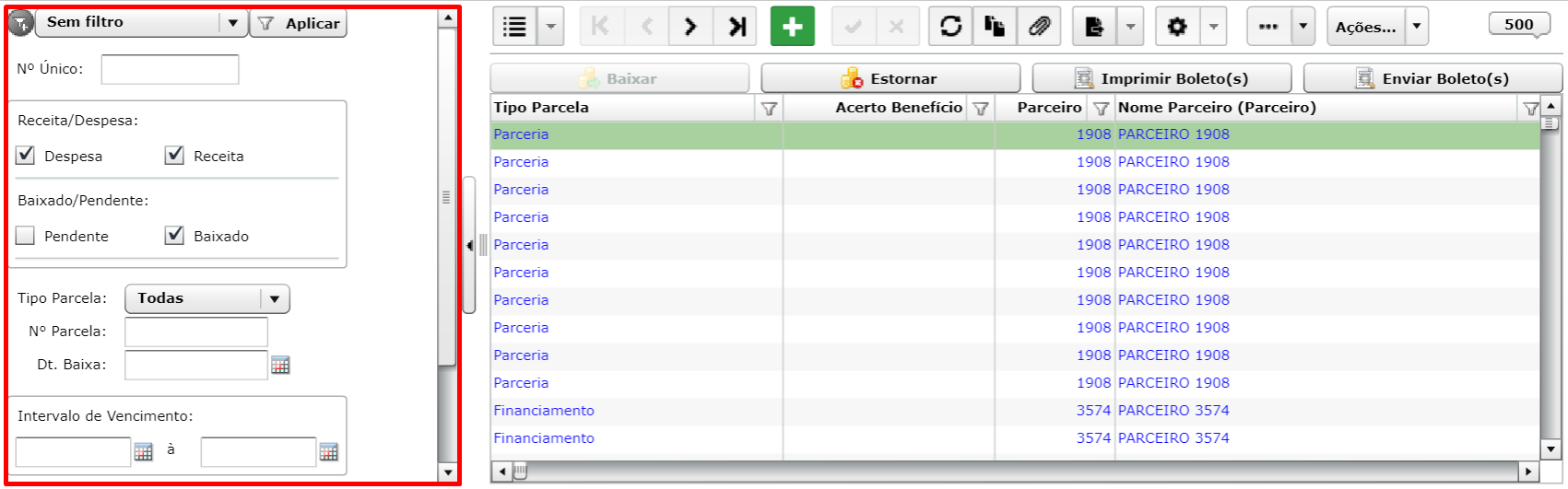Untick the Baixado checkbox

pyautogui.click(x=174, y=236)
